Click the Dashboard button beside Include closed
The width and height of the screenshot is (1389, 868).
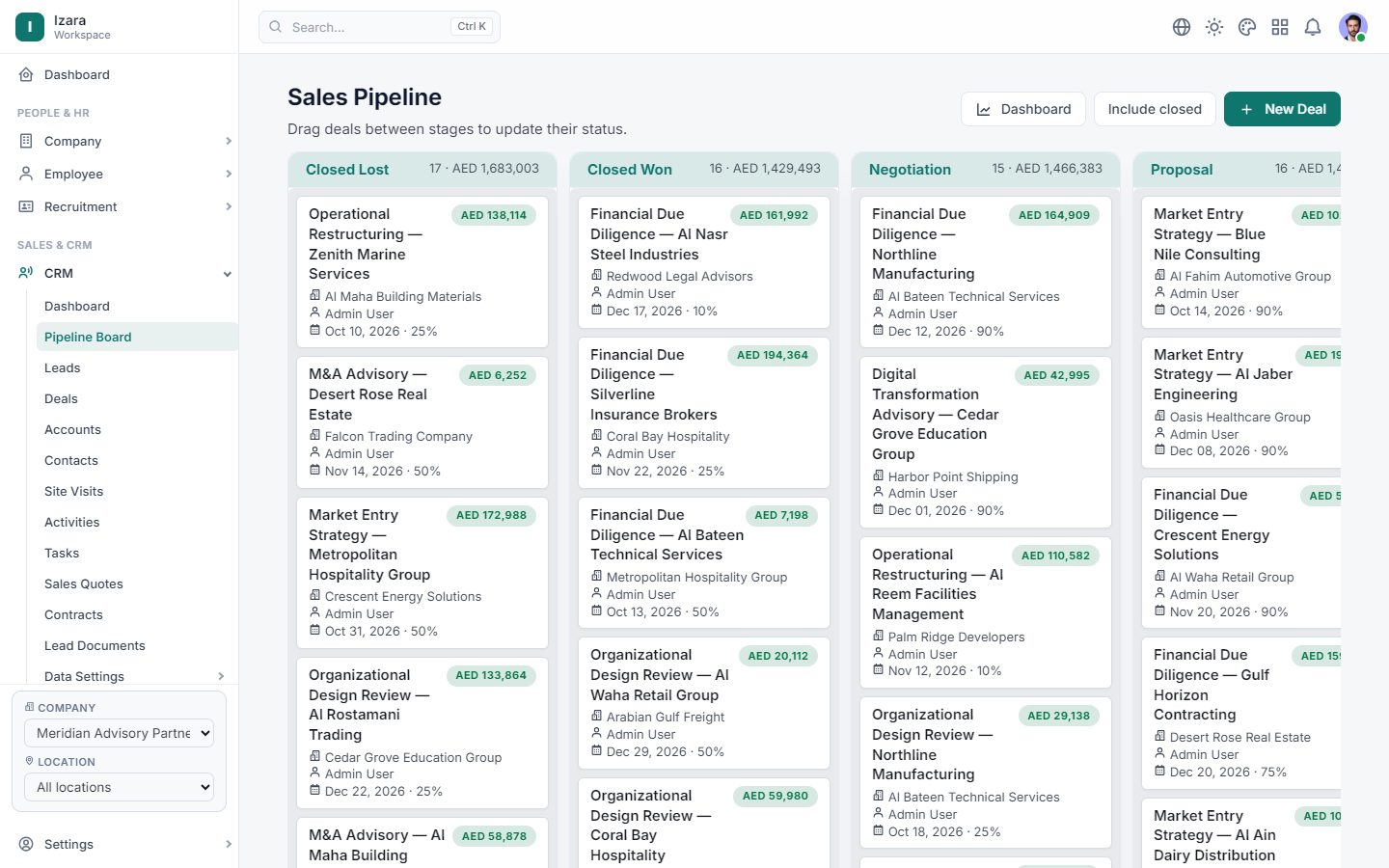pos(1023,109)
